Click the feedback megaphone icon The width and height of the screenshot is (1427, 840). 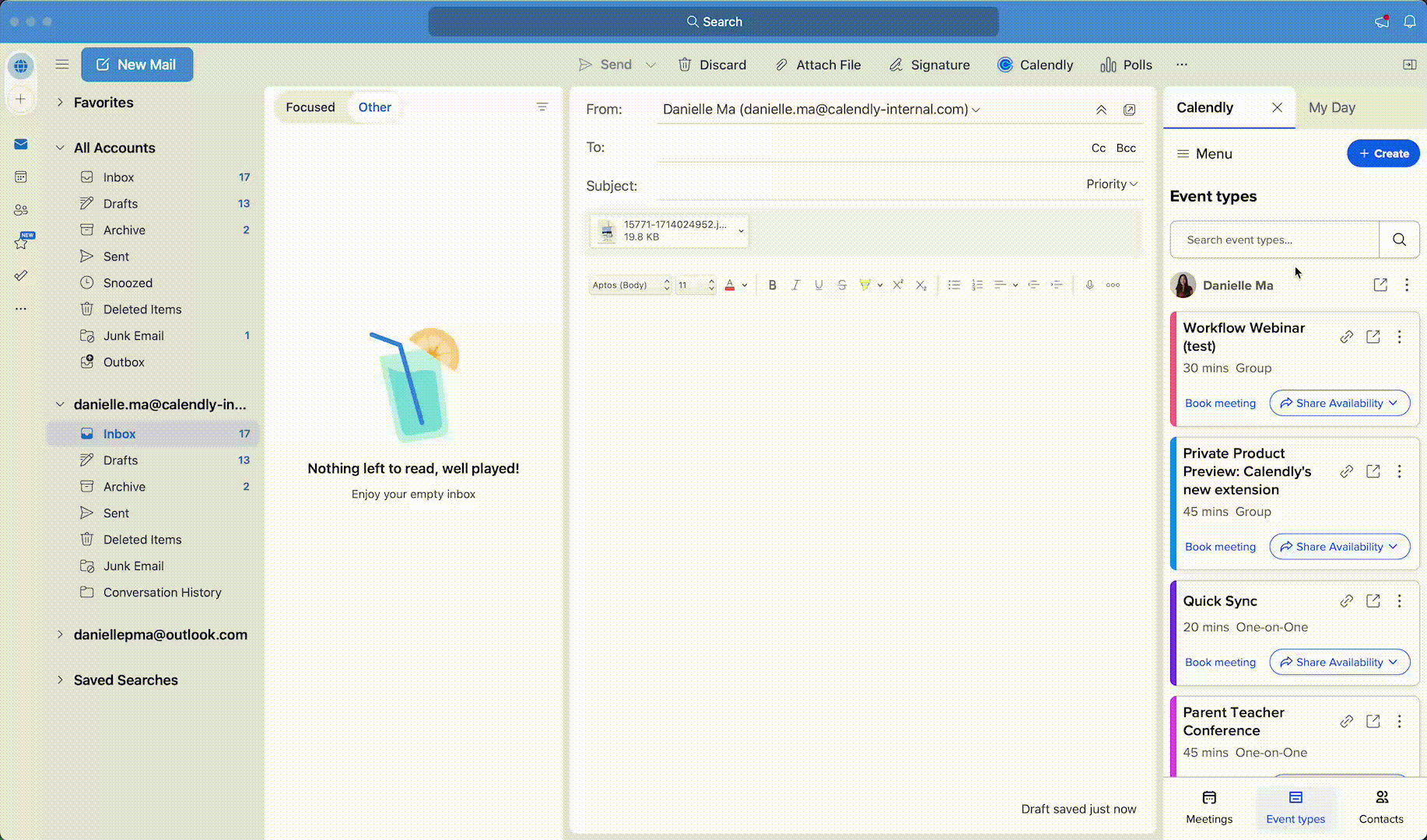[1382, 22]
